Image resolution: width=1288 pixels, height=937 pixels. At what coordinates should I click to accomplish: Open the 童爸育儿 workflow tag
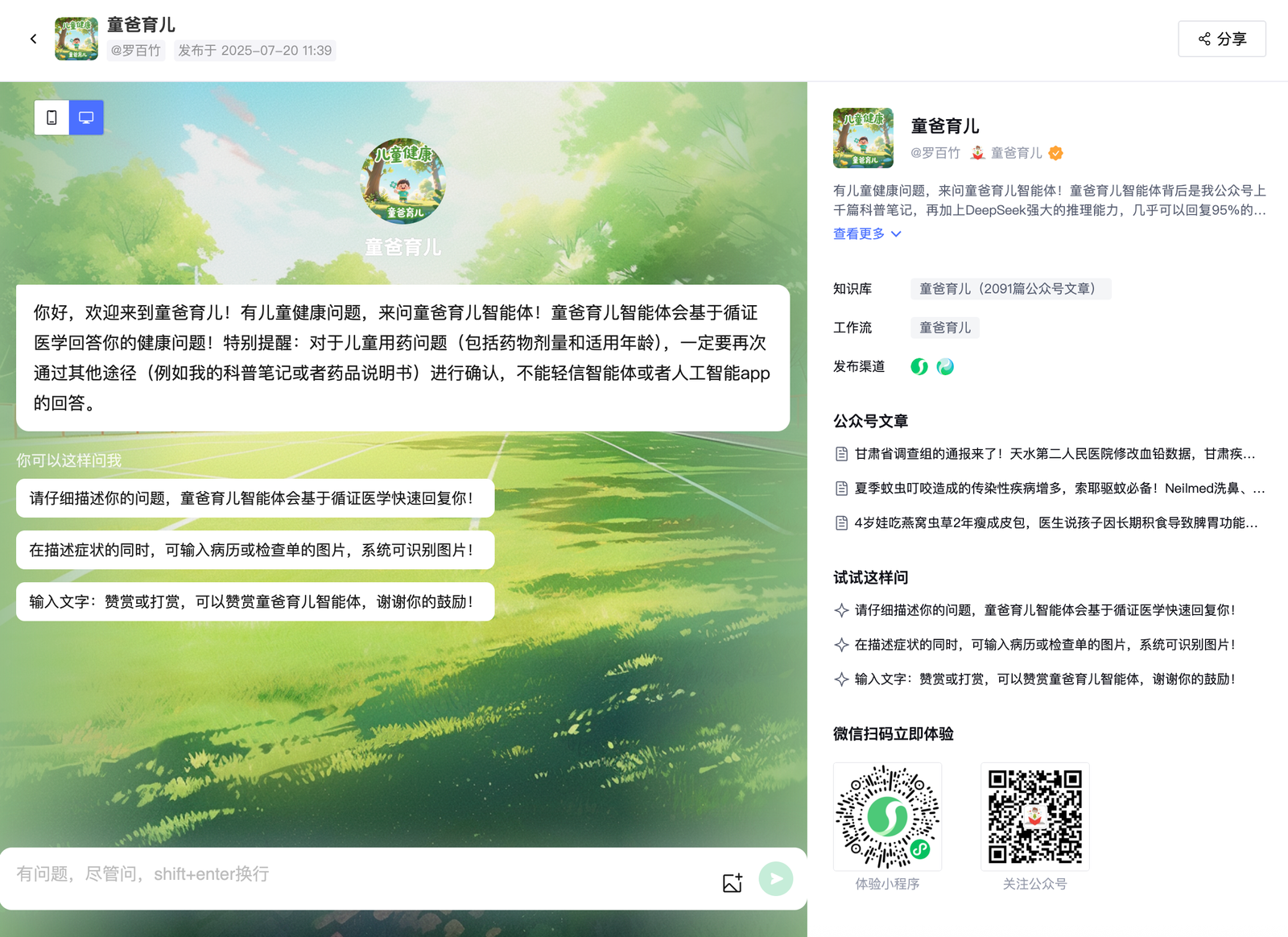point(944,328)
